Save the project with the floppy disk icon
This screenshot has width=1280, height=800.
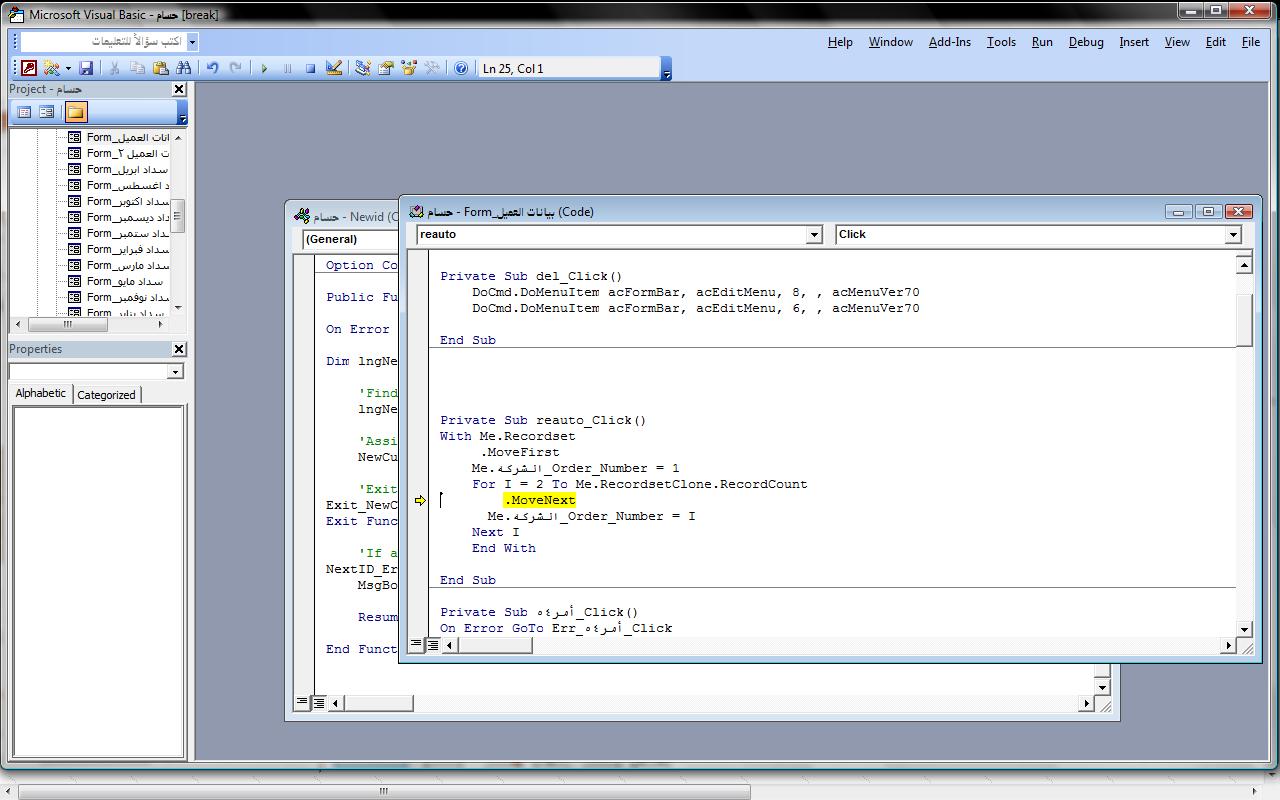click(86, 68)
